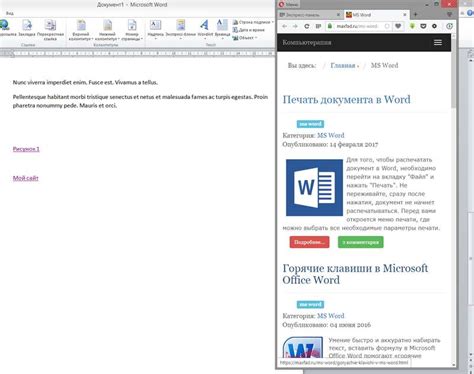Screen dimensions: 474x374
Task: Click the Word logo thumbnail of first article
Action: point(314,187)
